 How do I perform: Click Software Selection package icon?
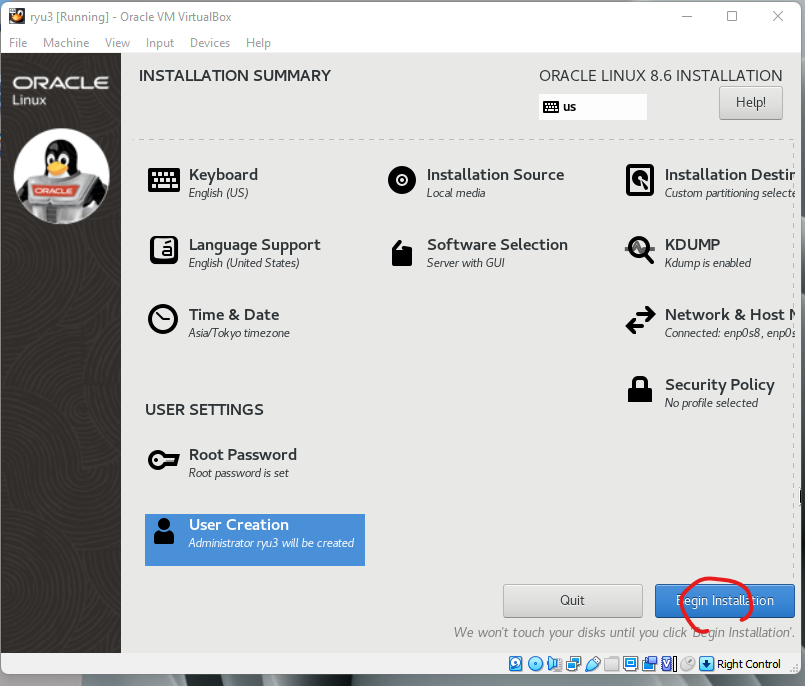[402, 253]
